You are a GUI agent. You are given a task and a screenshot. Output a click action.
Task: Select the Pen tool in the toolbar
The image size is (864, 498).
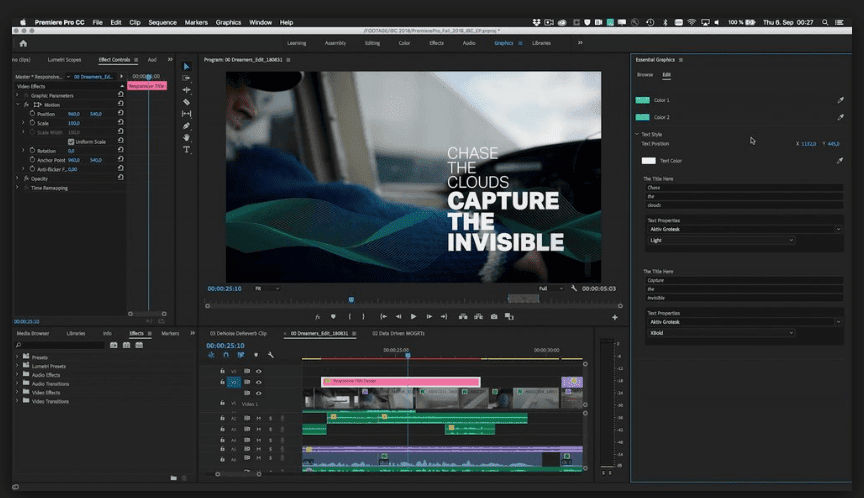coord(186,126)
